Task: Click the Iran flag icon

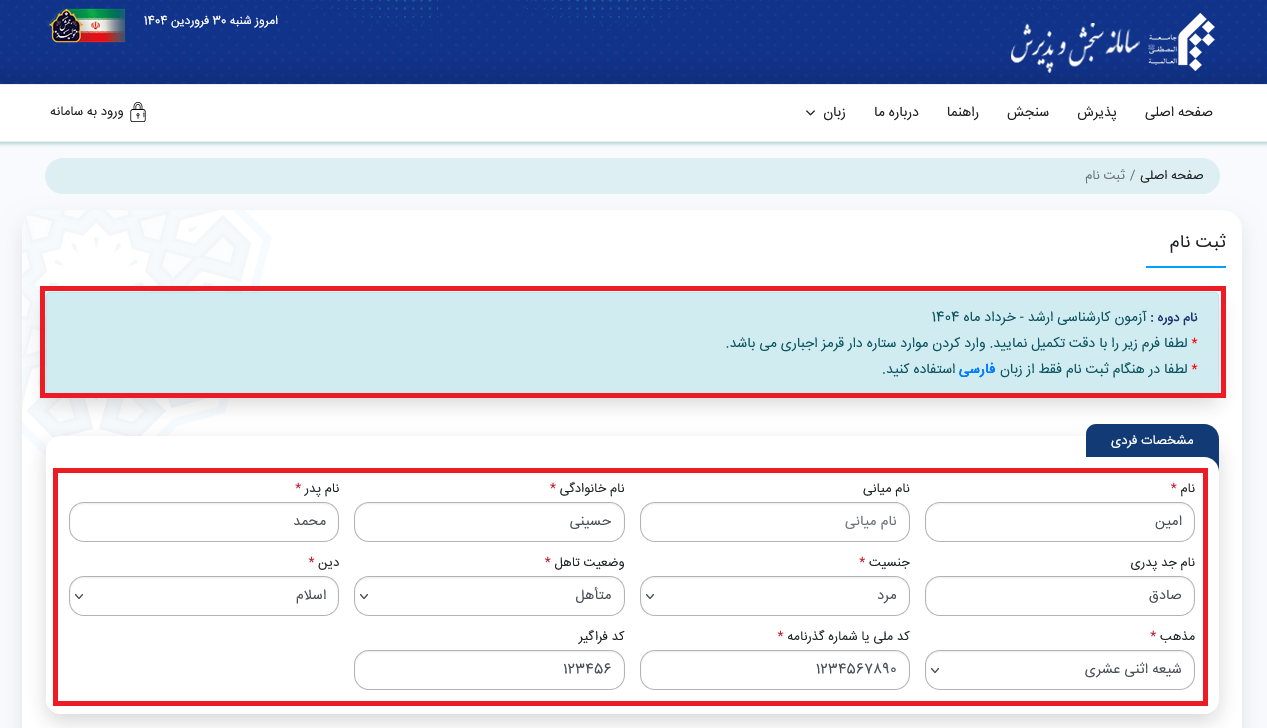Action: pos(103,26)
